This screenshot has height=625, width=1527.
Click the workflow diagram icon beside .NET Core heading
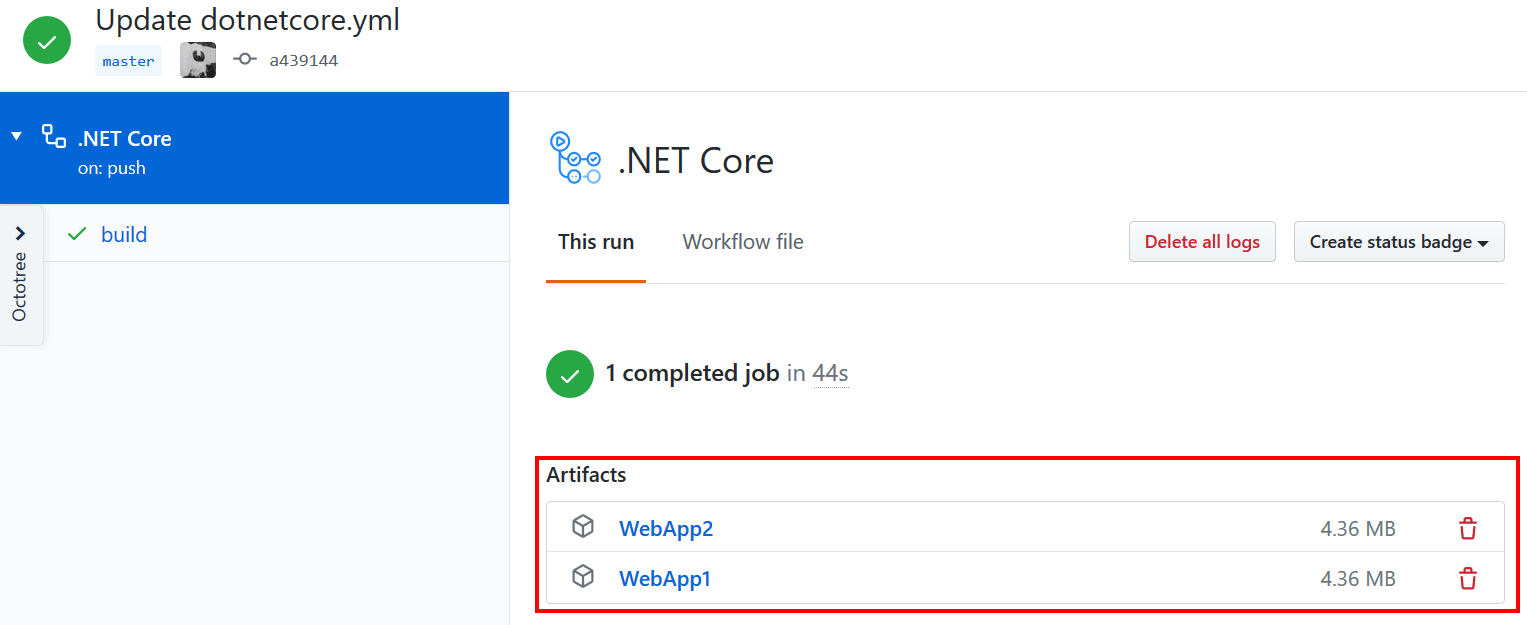pyautogui.click(x=576, y=160)
